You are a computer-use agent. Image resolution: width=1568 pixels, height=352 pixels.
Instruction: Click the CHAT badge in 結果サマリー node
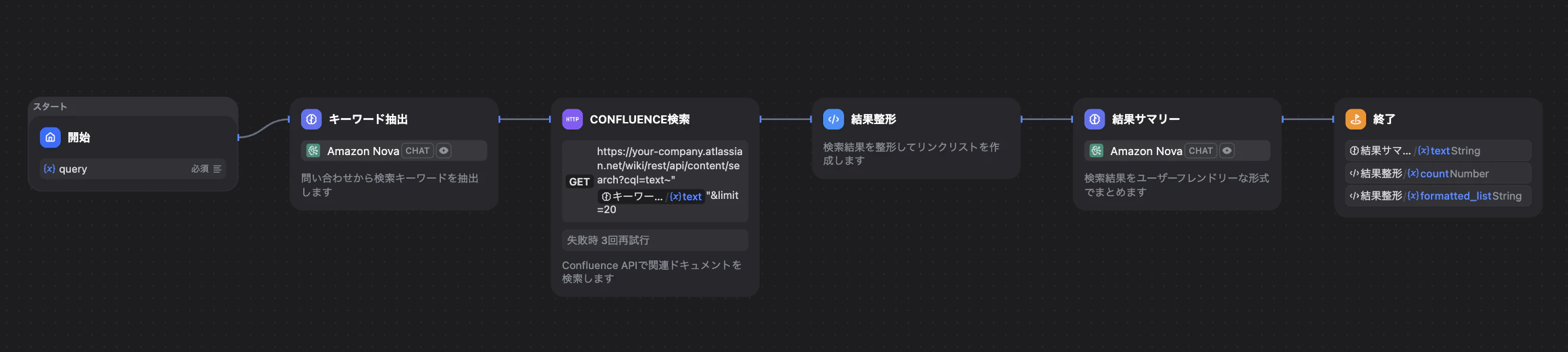point(1201,150)
